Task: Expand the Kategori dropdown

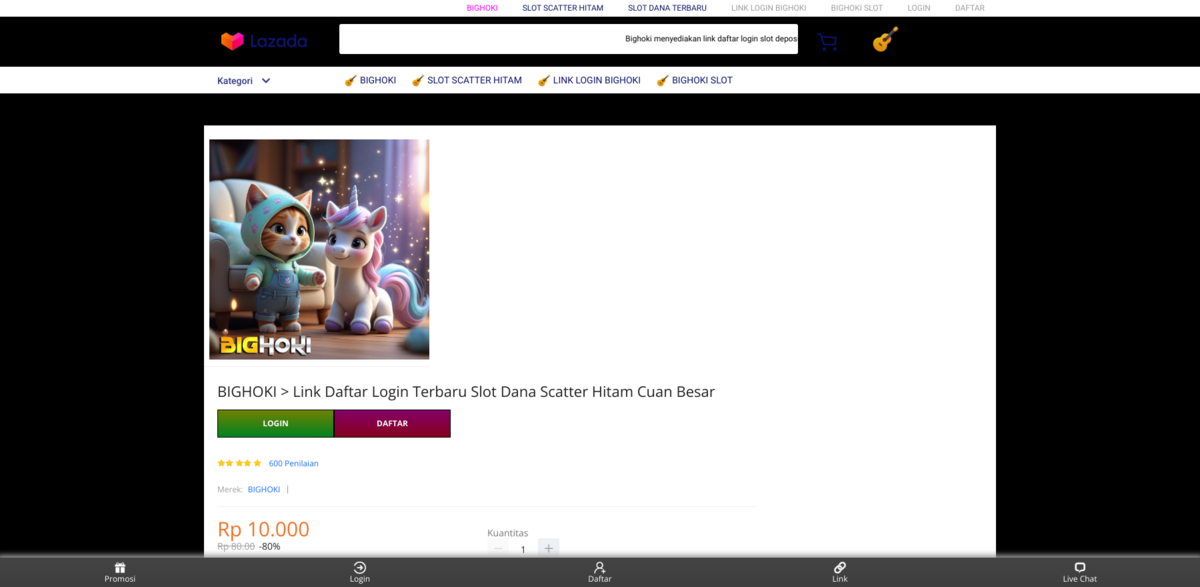Action: point(244,81)
